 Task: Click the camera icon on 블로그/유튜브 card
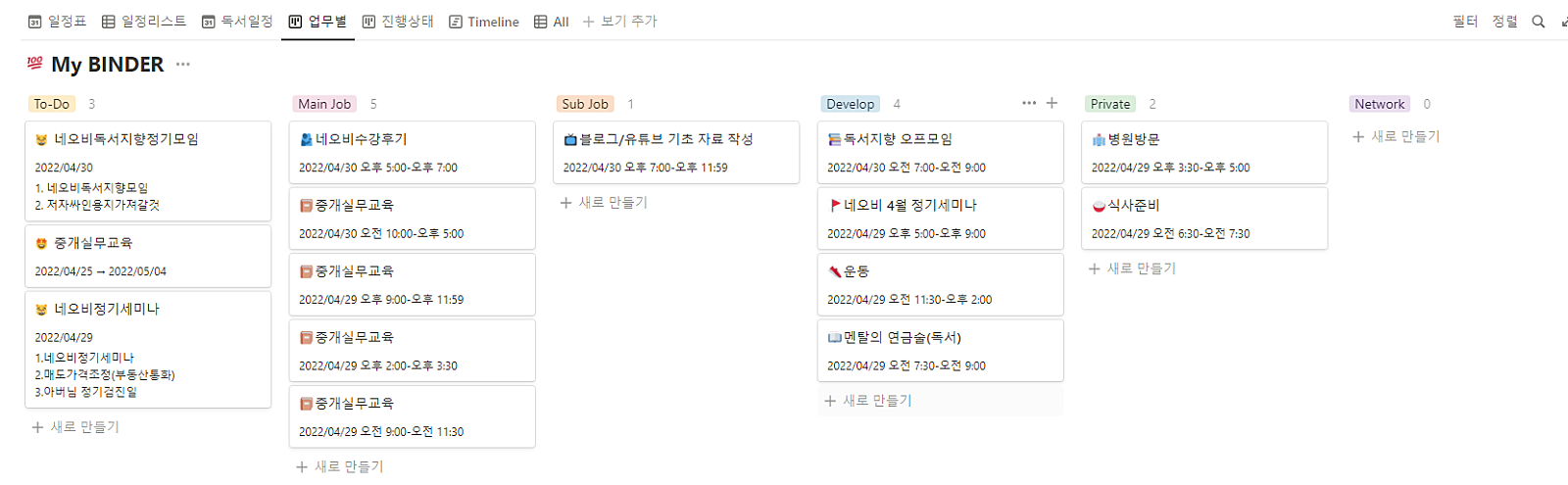(x=570, y=140)
